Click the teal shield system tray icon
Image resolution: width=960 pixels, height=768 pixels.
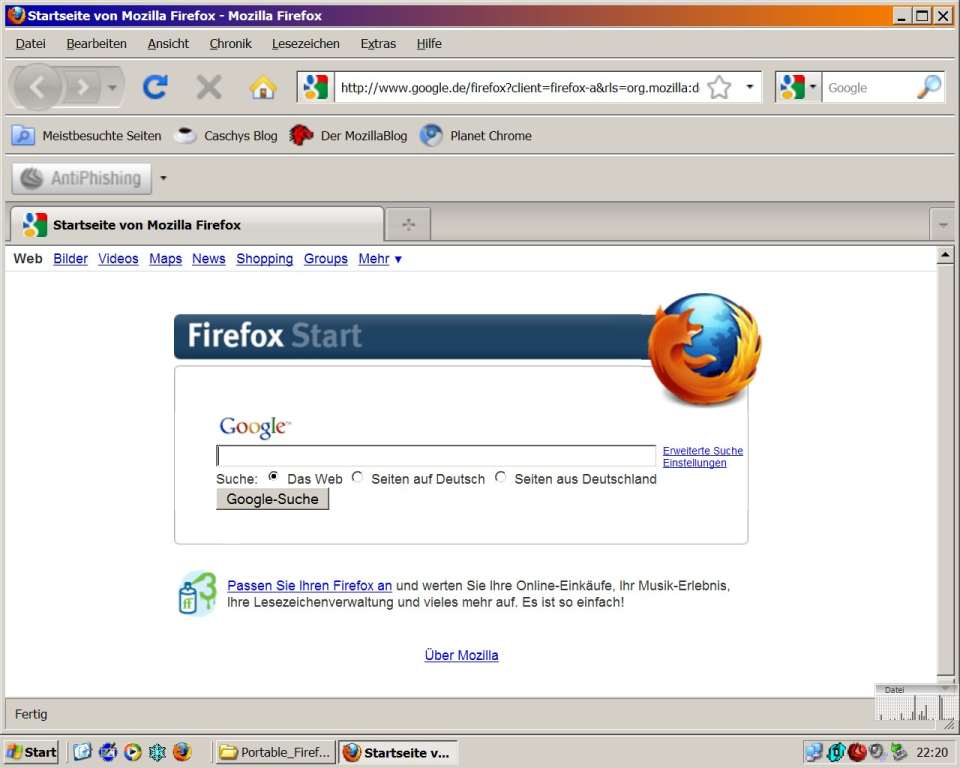[836, 751]
